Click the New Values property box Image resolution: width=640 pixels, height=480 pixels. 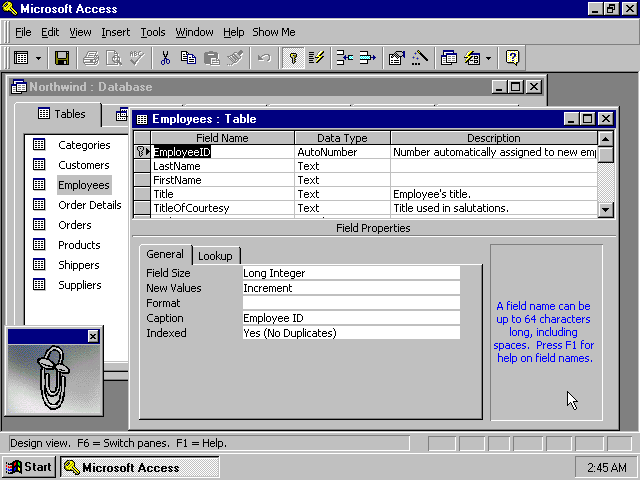click(351, 288)
